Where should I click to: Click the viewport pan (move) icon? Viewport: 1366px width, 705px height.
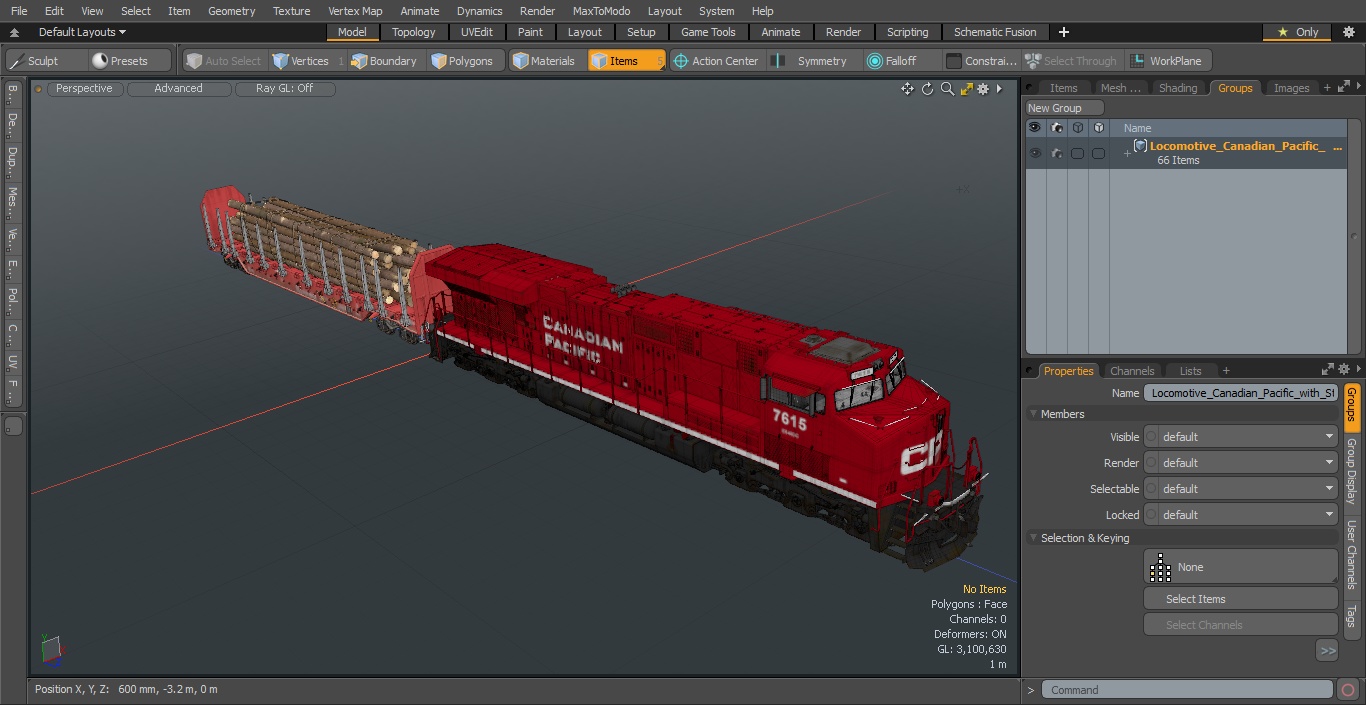coord(907,89)
